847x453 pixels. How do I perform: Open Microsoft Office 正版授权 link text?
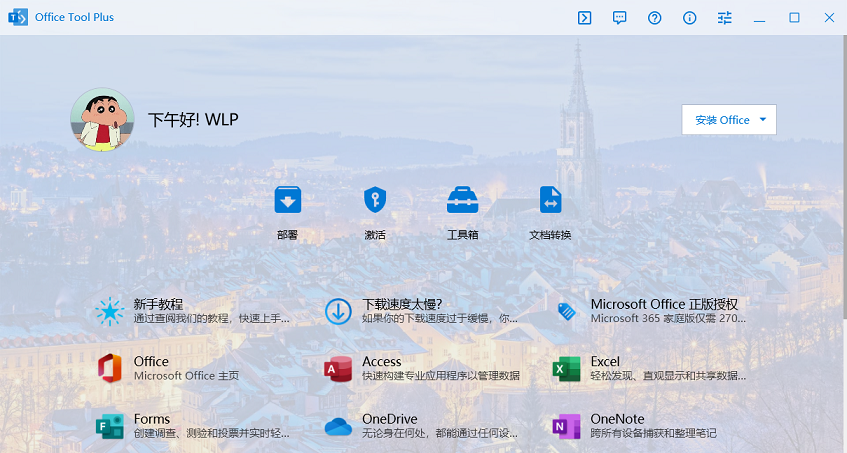pyautogui.click(x=664, y=304)
